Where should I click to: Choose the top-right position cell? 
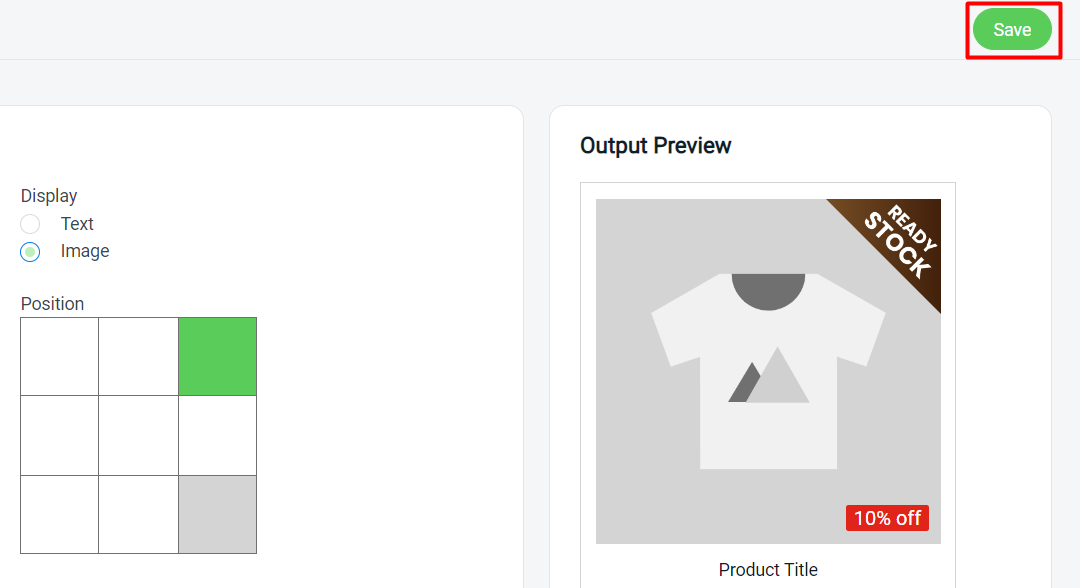217,356
